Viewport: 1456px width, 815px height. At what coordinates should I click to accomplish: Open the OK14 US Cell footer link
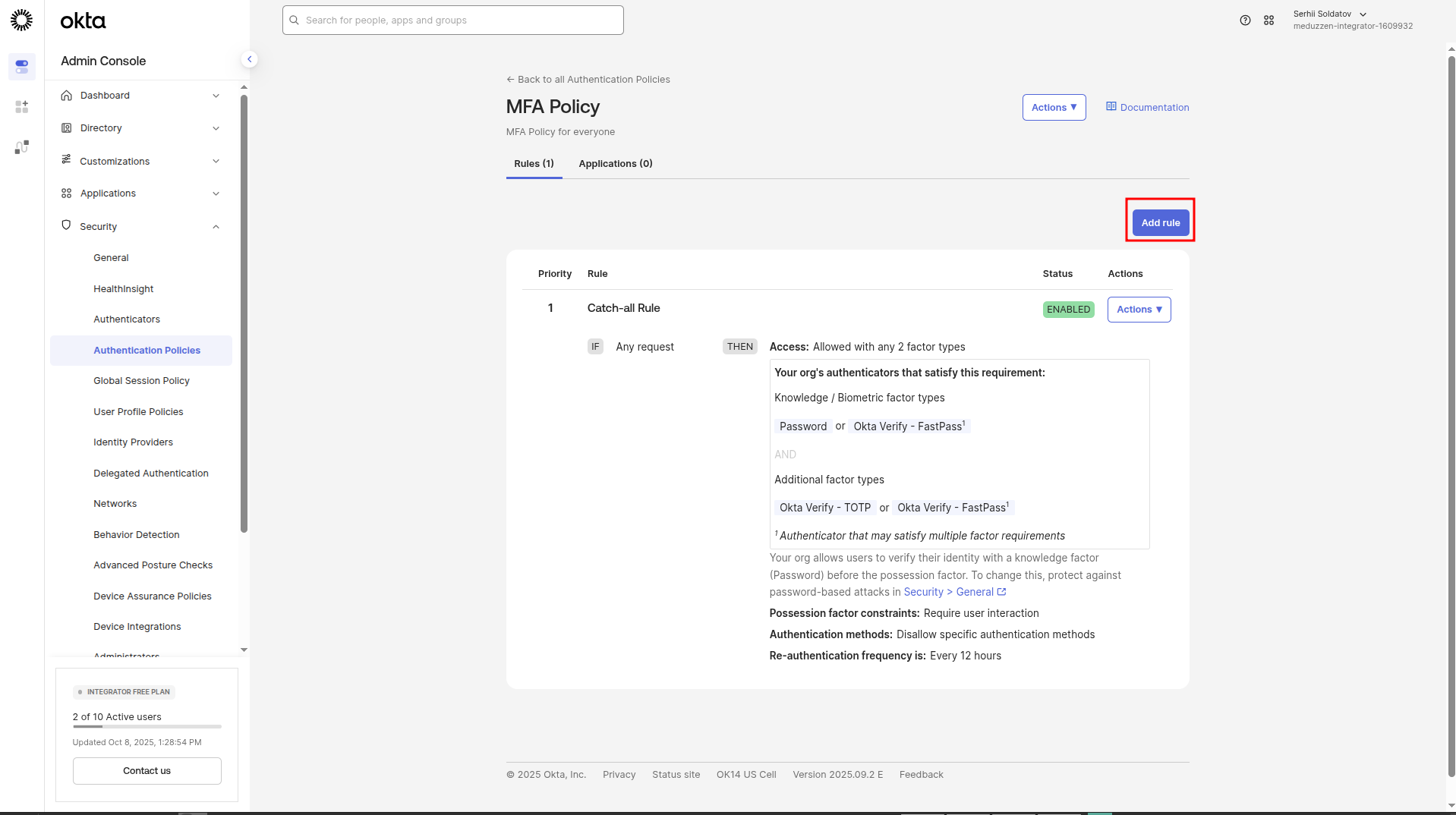746,775
